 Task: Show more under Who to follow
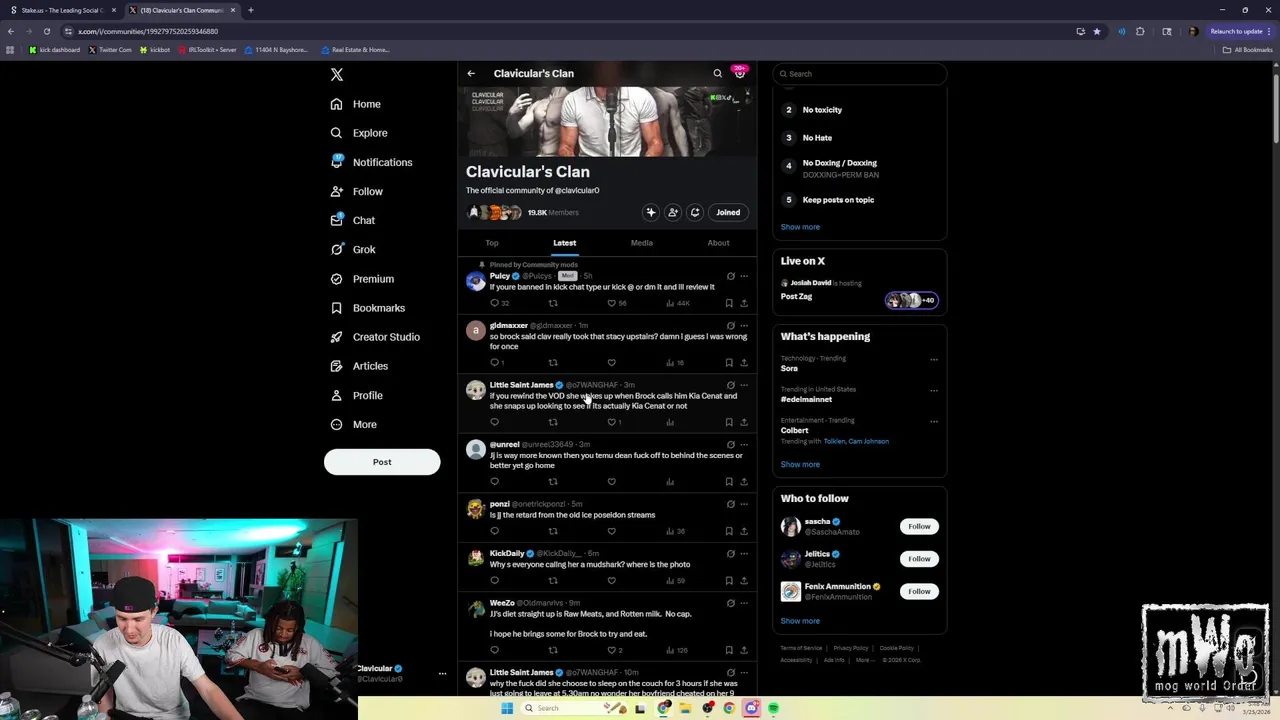[x=800, y=621]
